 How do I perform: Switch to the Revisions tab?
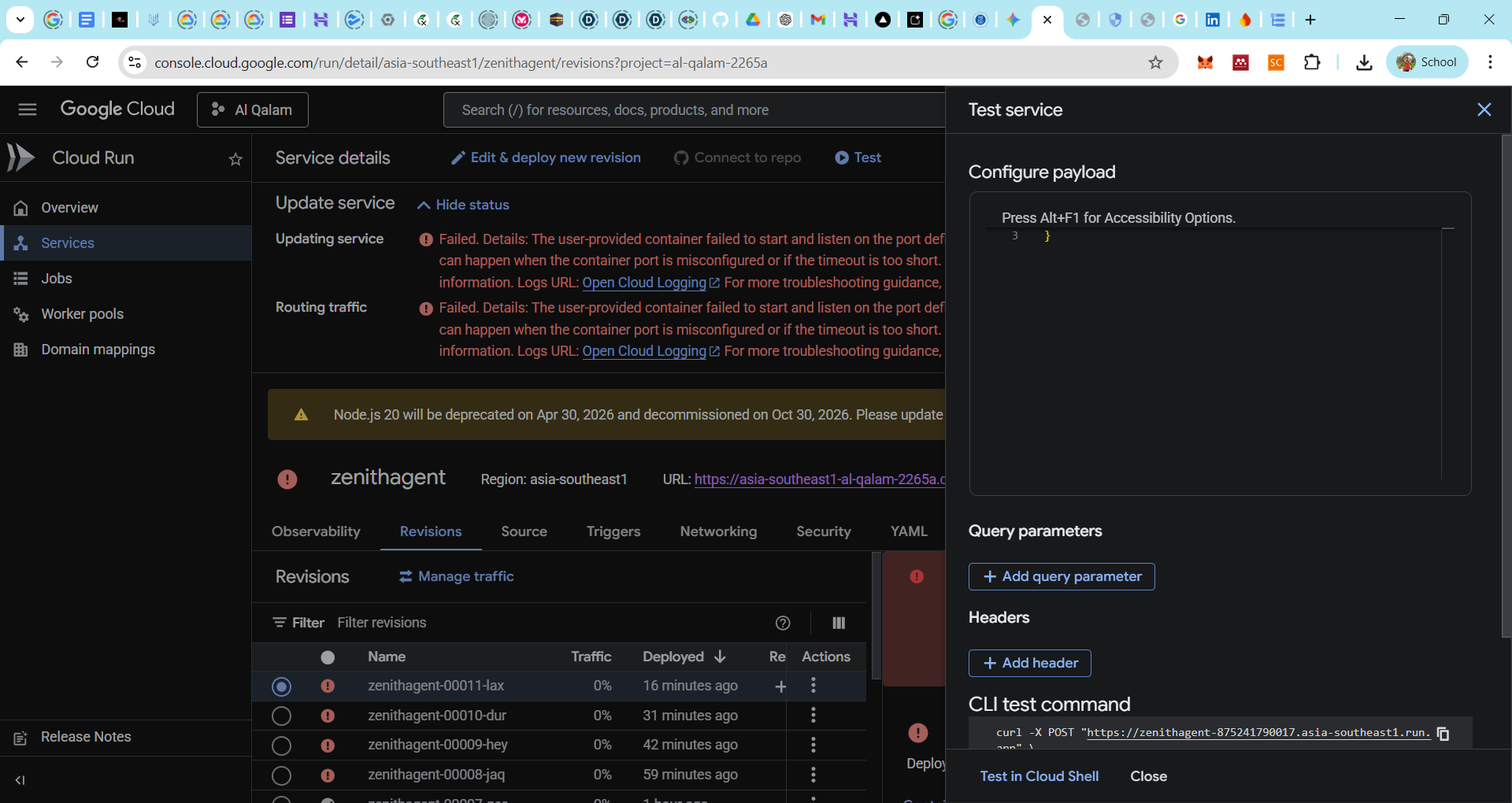tap(431, 531)
